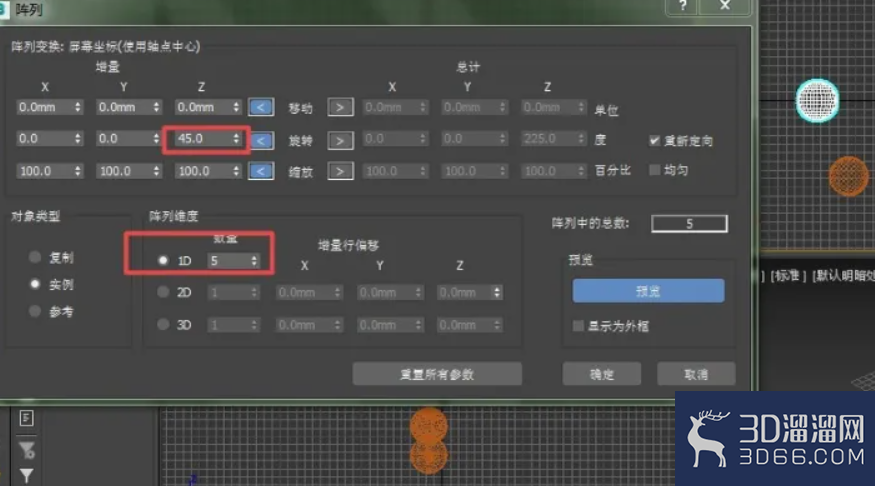Viewport: 875px width, 486px height.
Task: Click the [默认明暗处理] viewport shading label
Action: (x=843, y=276)
